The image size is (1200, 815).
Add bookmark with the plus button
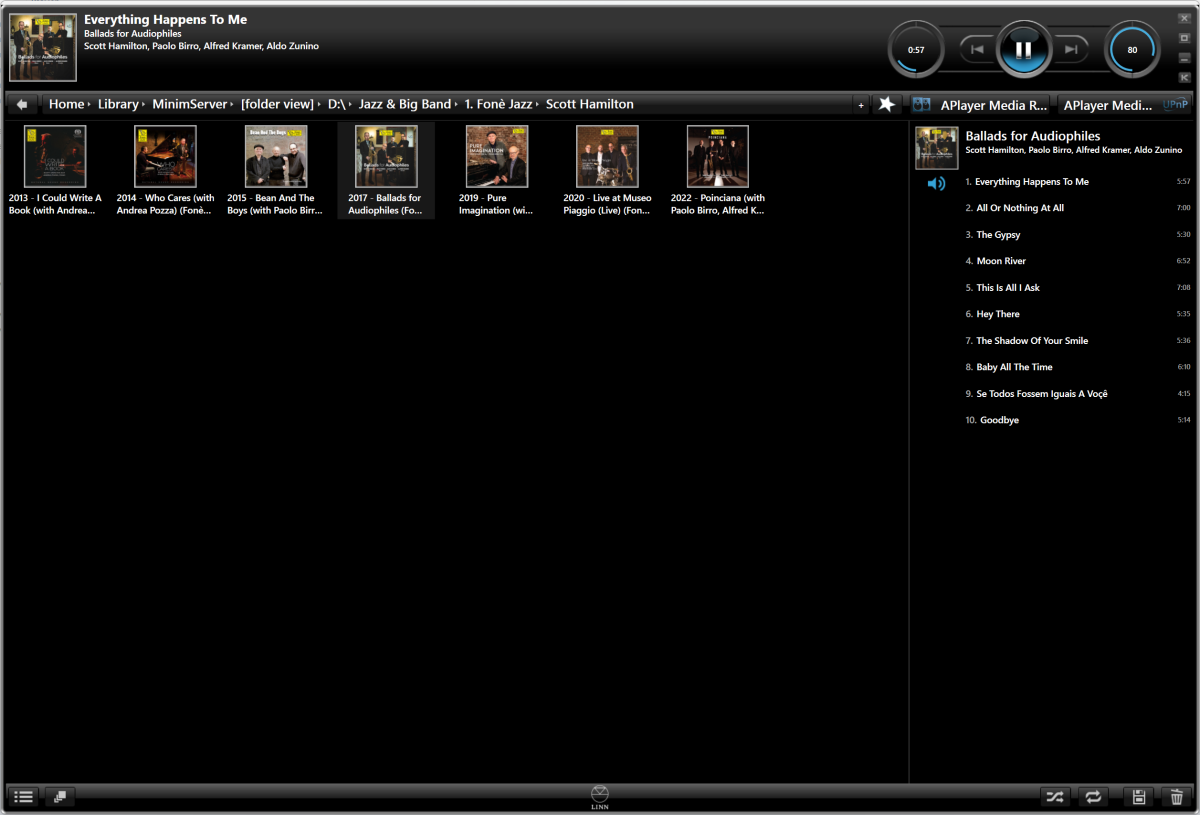[x=861, y=105]
